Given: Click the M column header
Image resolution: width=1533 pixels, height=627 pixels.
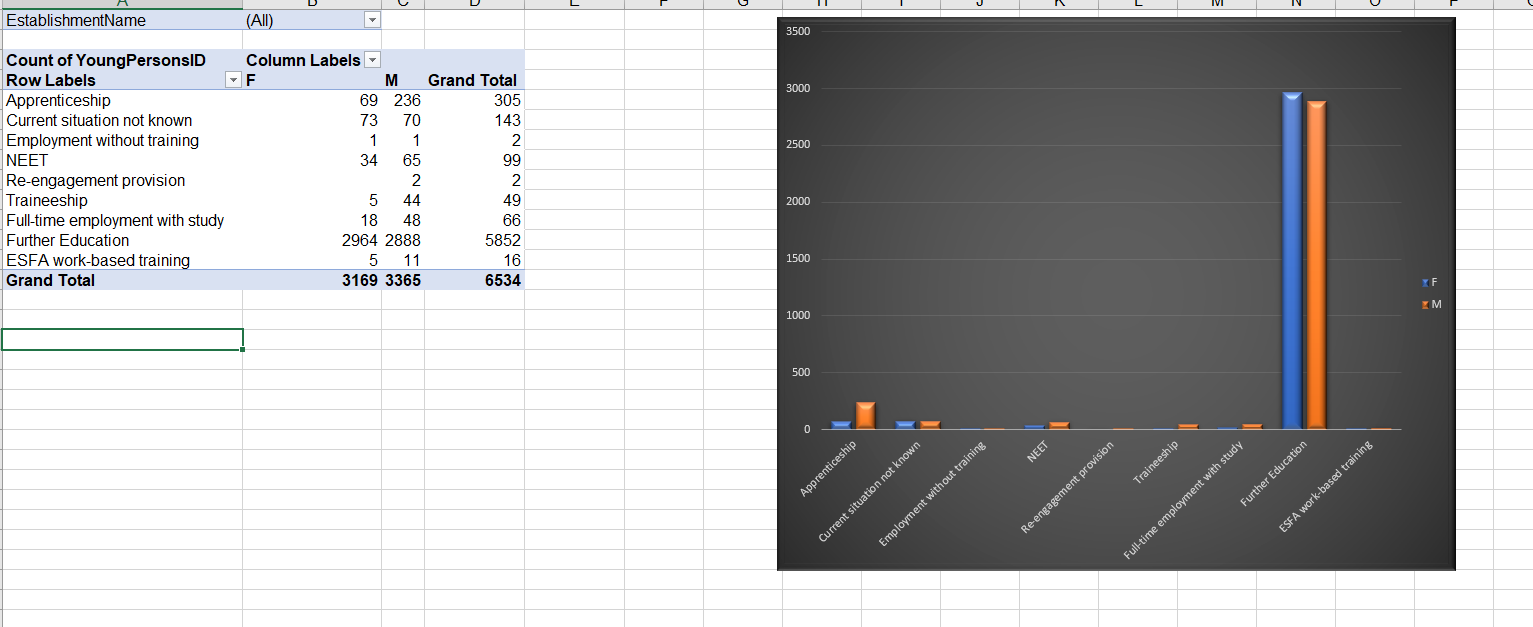Looking at the screenshot, I should [392, 80].
